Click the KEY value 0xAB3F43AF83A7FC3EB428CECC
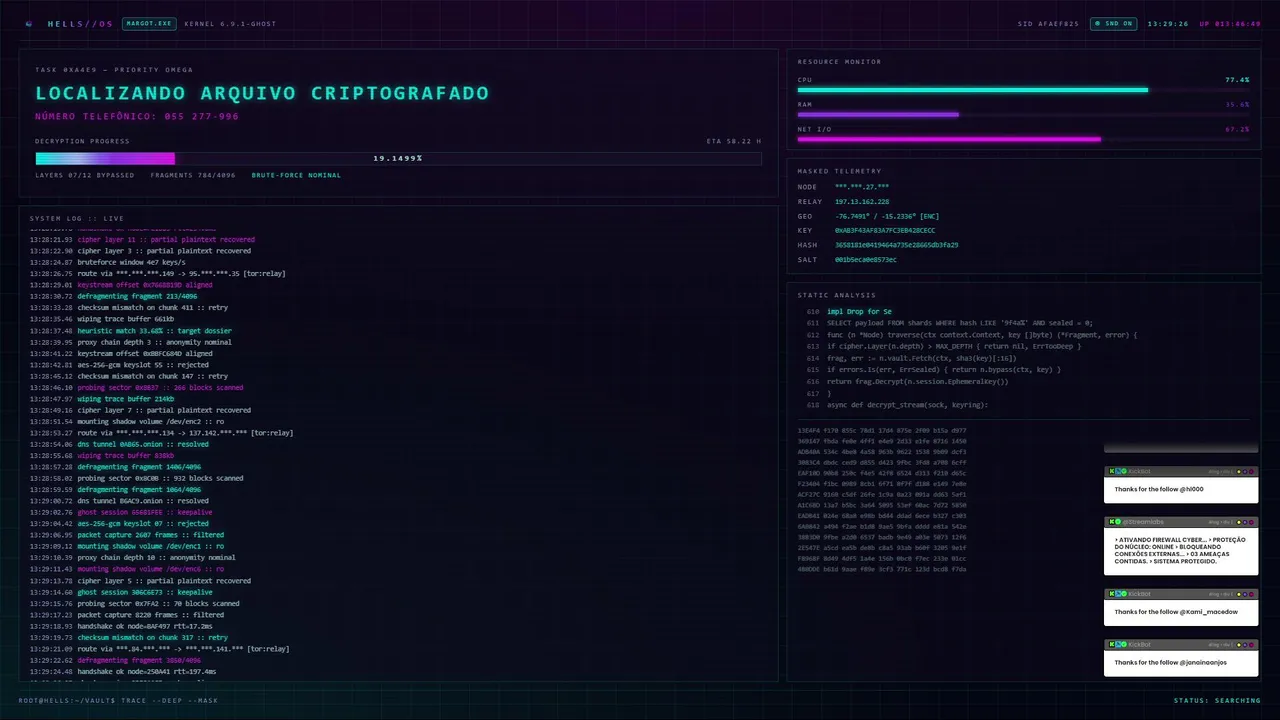The image size is (1280, 720). tap(885, 230)
